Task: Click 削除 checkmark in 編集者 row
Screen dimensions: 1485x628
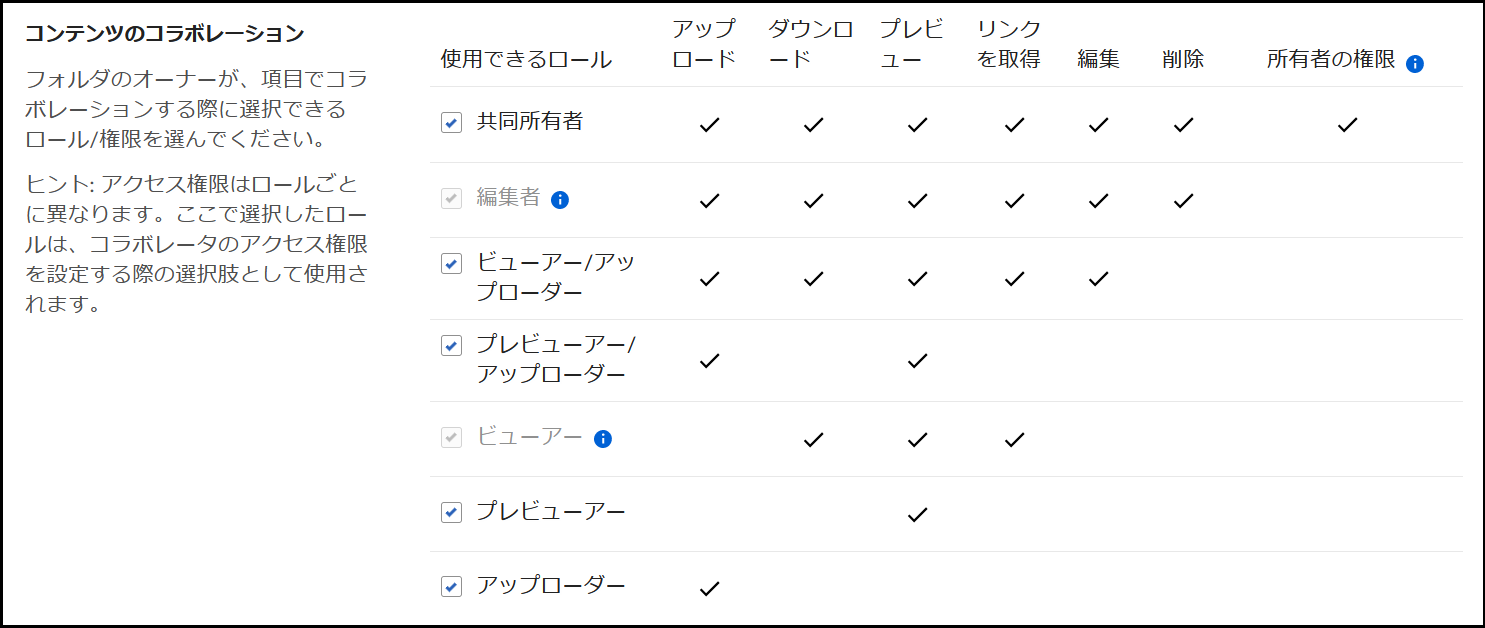Action: coord(1183,201)
